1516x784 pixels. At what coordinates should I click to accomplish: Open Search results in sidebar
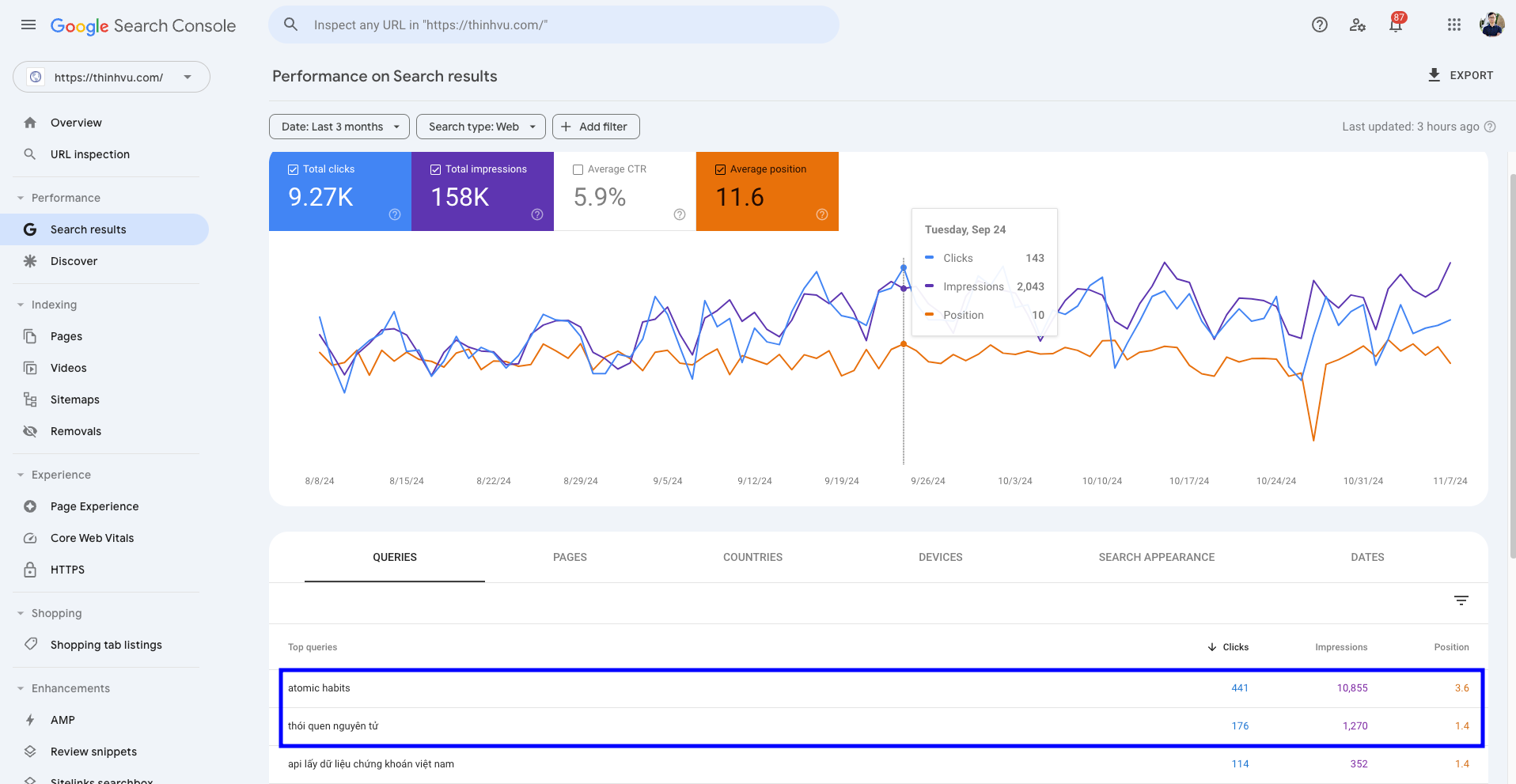104,229
